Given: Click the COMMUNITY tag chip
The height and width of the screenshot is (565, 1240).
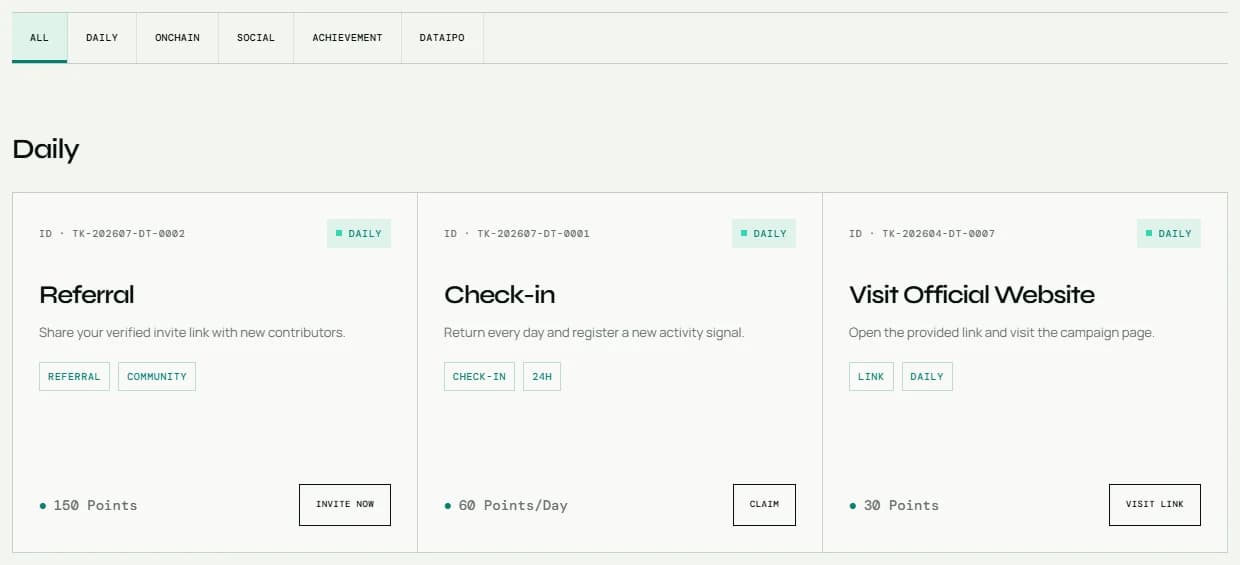Looking at the screenshot, I should click(157, 377).
